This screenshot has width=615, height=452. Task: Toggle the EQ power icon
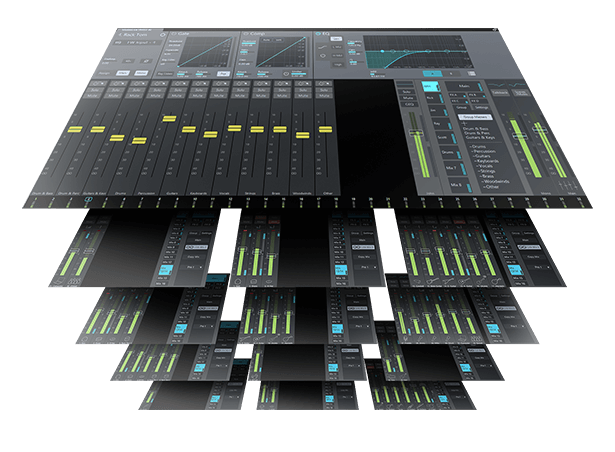click(x=318, y=35)
